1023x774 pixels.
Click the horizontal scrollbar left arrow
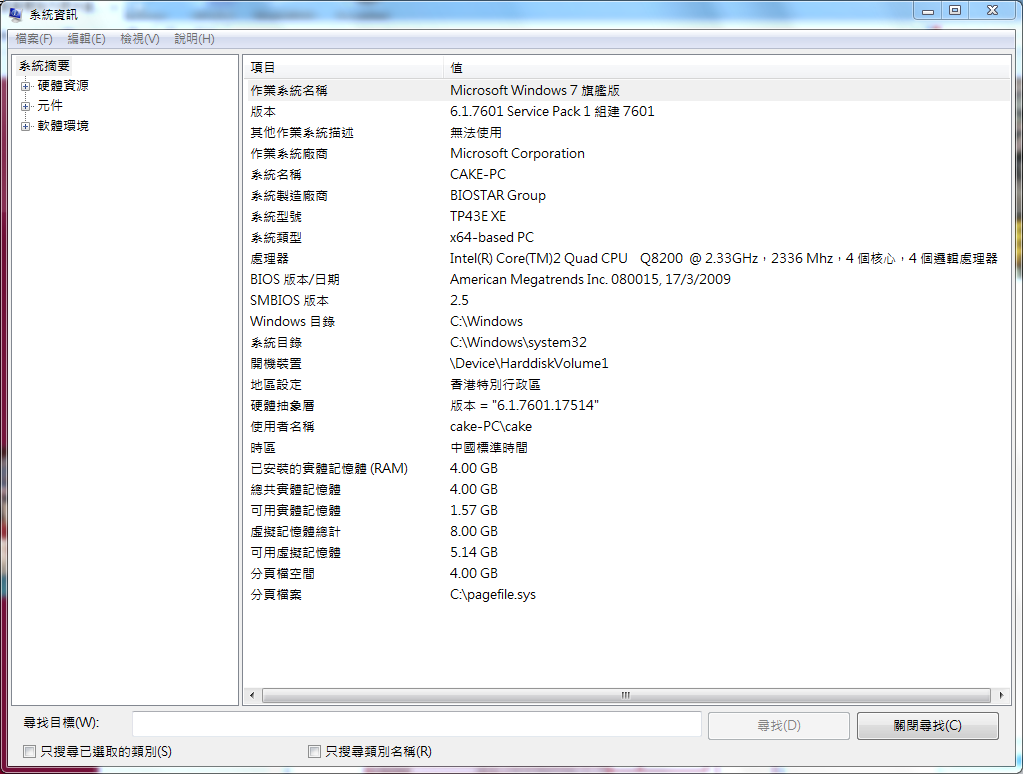[252, 696]
